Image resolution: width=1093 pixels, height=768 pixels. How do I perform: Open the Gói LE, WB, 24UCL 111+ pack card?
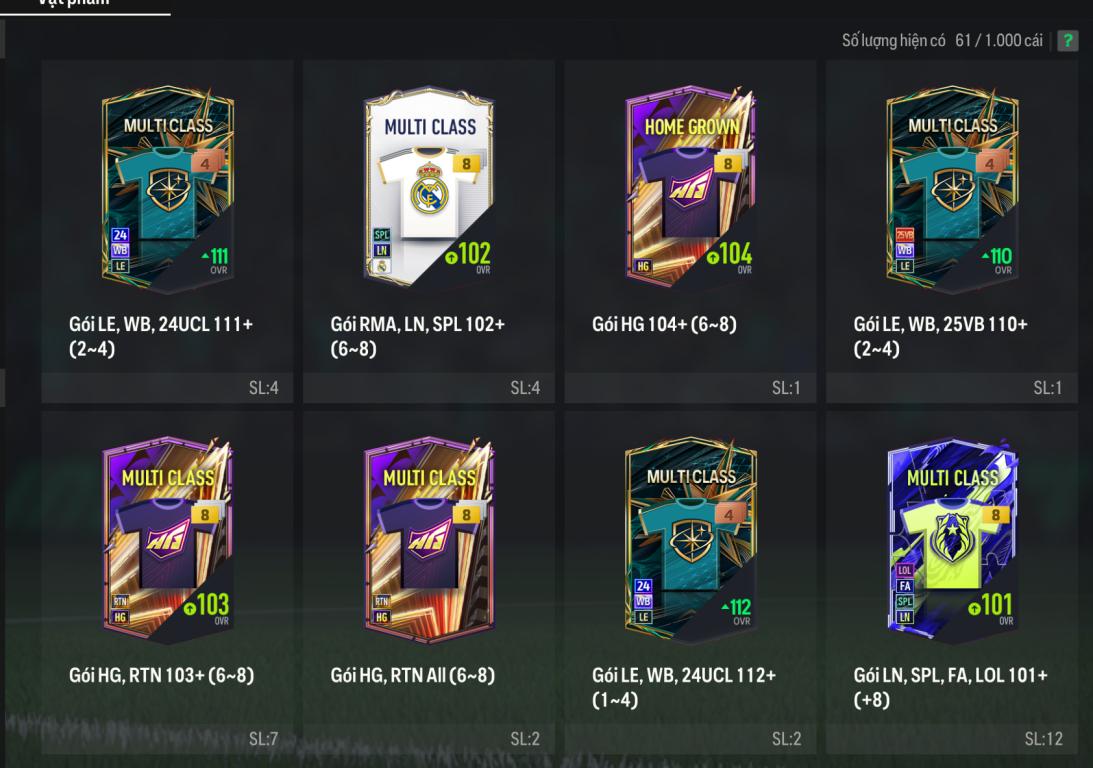click(x=167, y=231)
